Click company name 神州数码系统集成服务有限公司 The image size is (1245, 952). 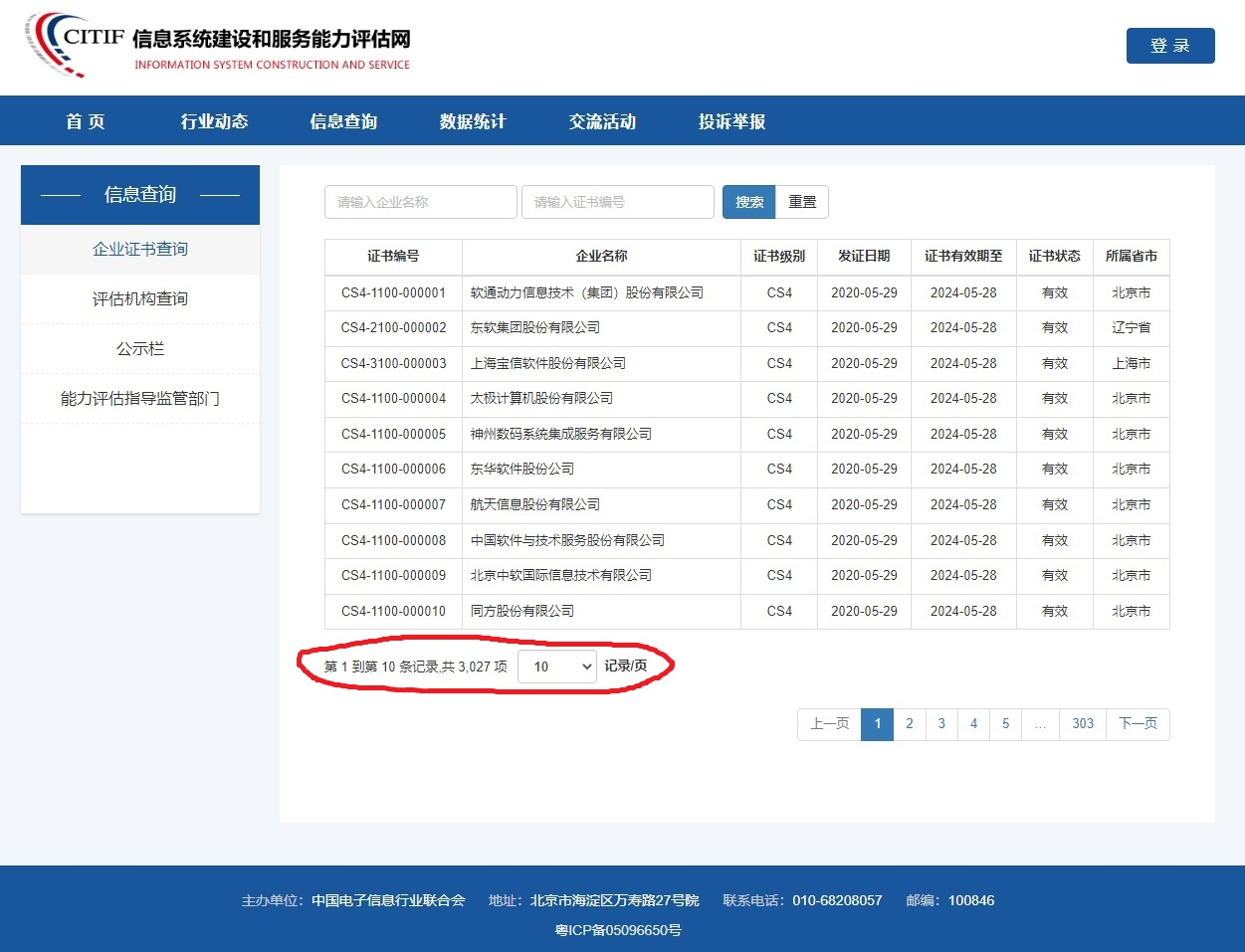point(561,435)
